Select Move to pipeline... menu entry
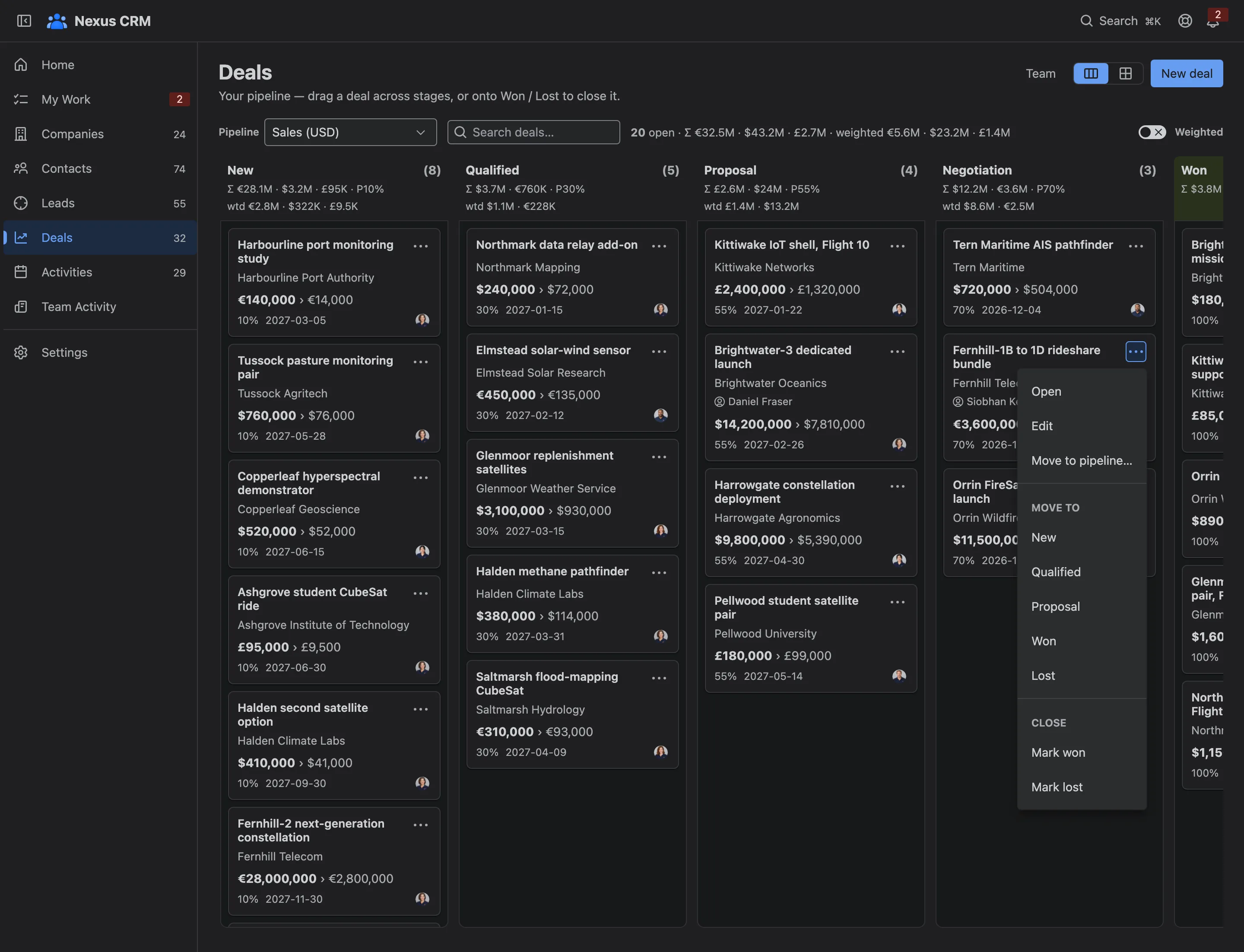The height and width of the screenshot is (952, 1244). click(1082, 460)
